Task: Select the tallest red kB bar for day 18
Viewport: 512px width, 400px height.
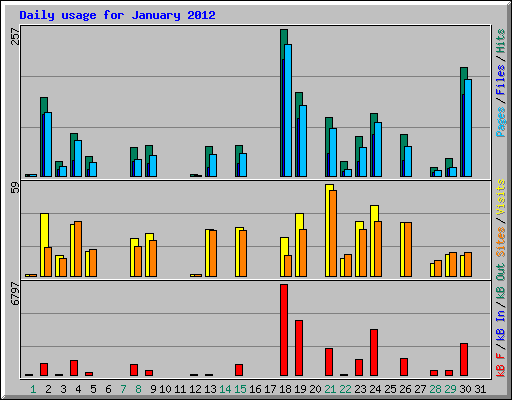Action: pos(284,330)
